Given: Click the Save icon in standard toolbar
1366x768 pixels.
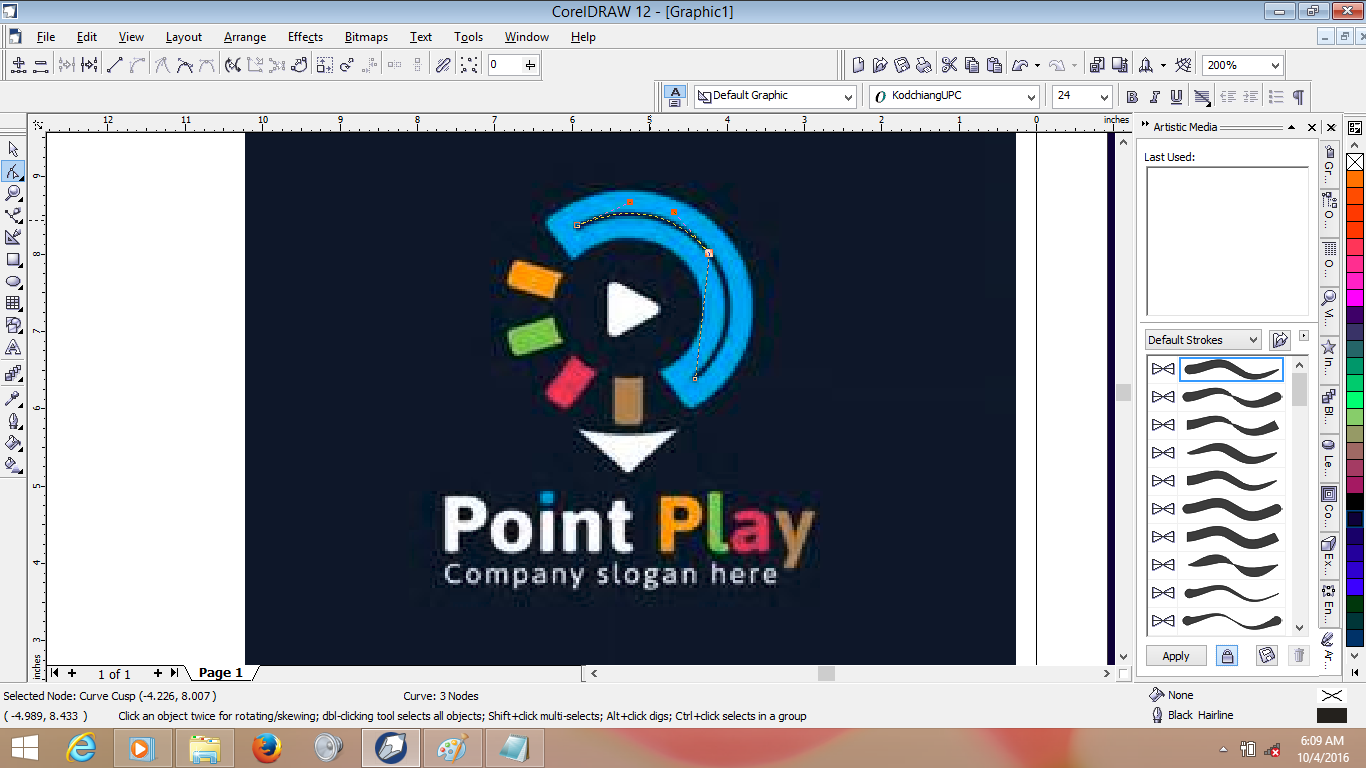Looking at the screenshot, I should tap(902, 65).
